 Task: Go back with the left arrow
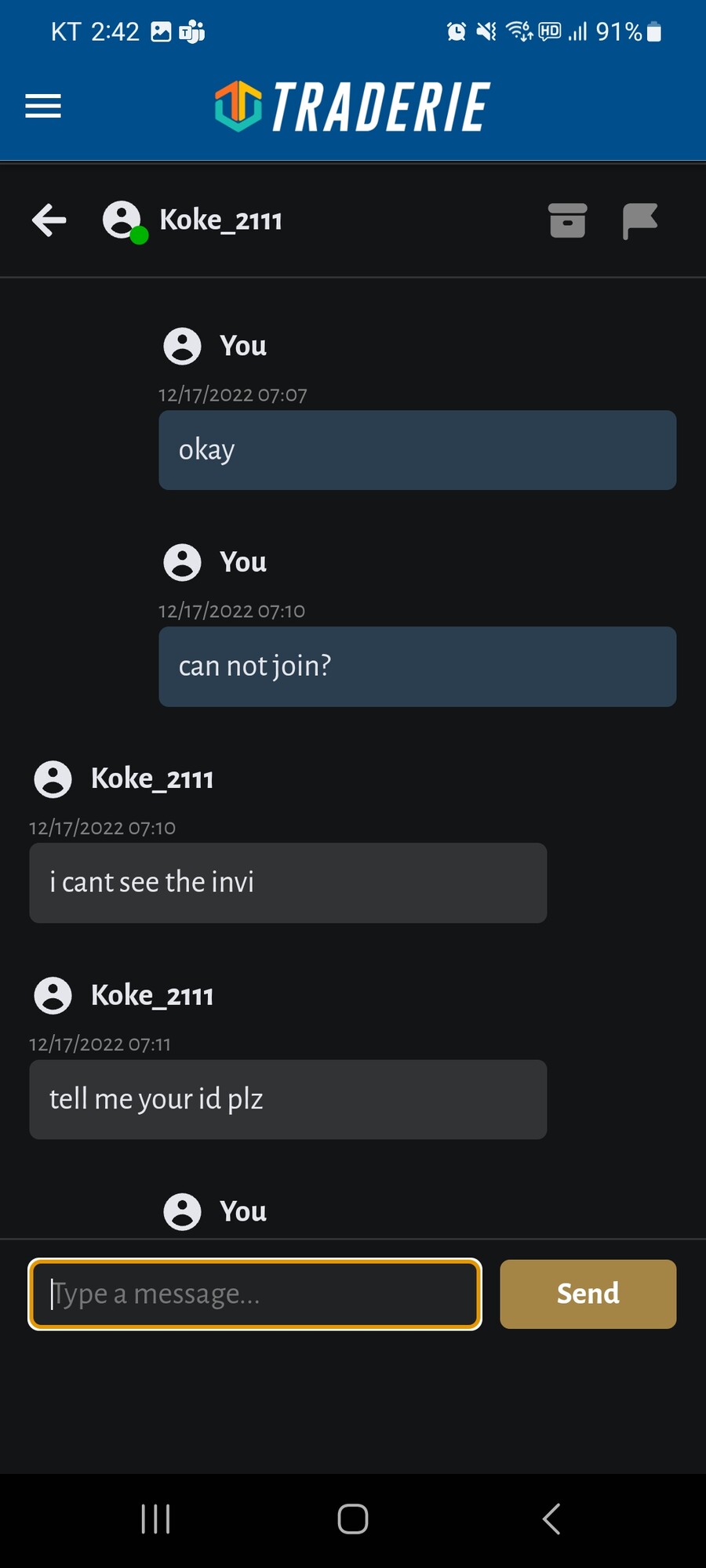[x=49, y=220]
